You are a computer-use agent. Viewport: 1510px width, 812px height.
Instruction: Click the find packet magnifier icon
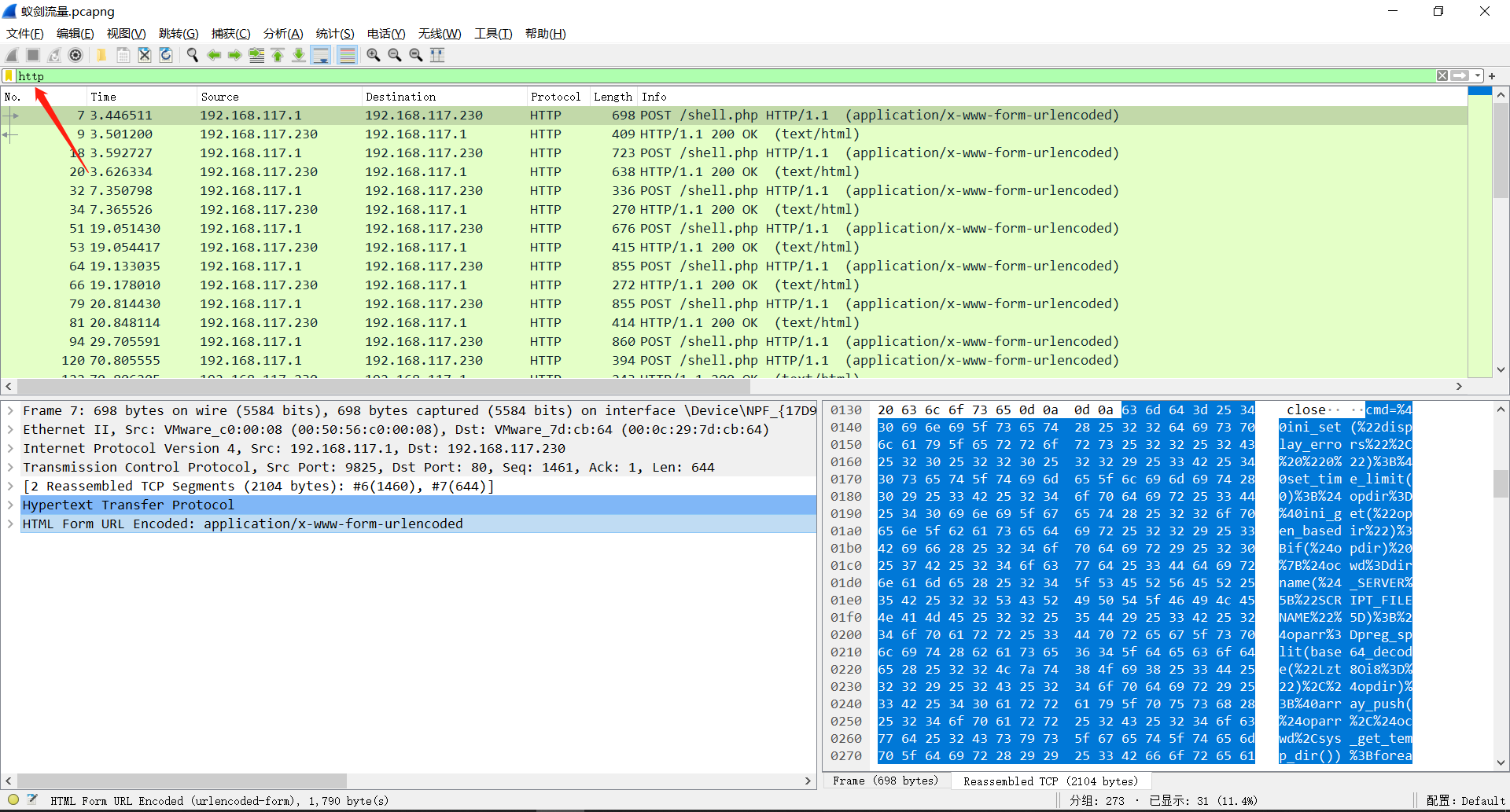pos(192,55)
